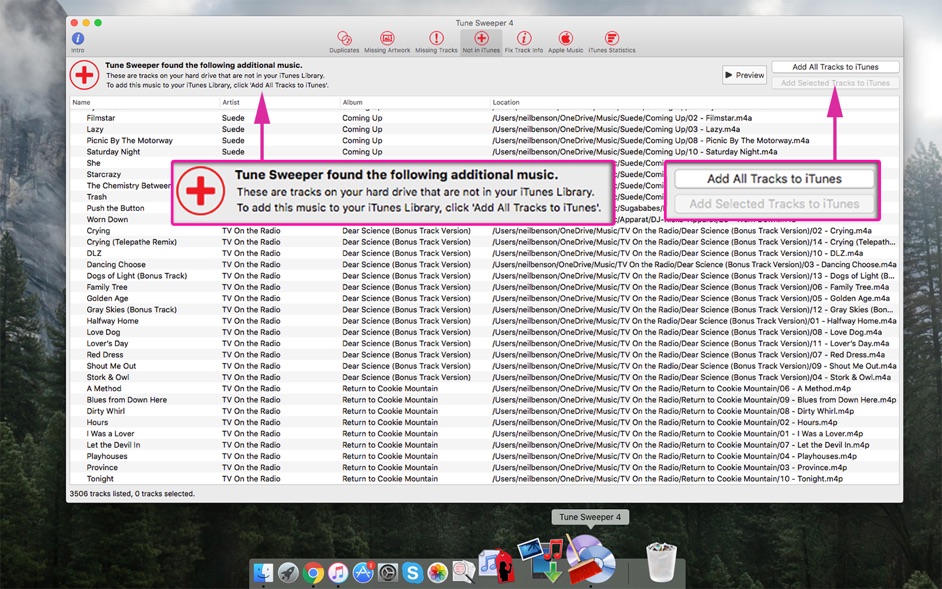The image size is (942, 589).
Task: Select the Red Dress track
Action: 484,355
